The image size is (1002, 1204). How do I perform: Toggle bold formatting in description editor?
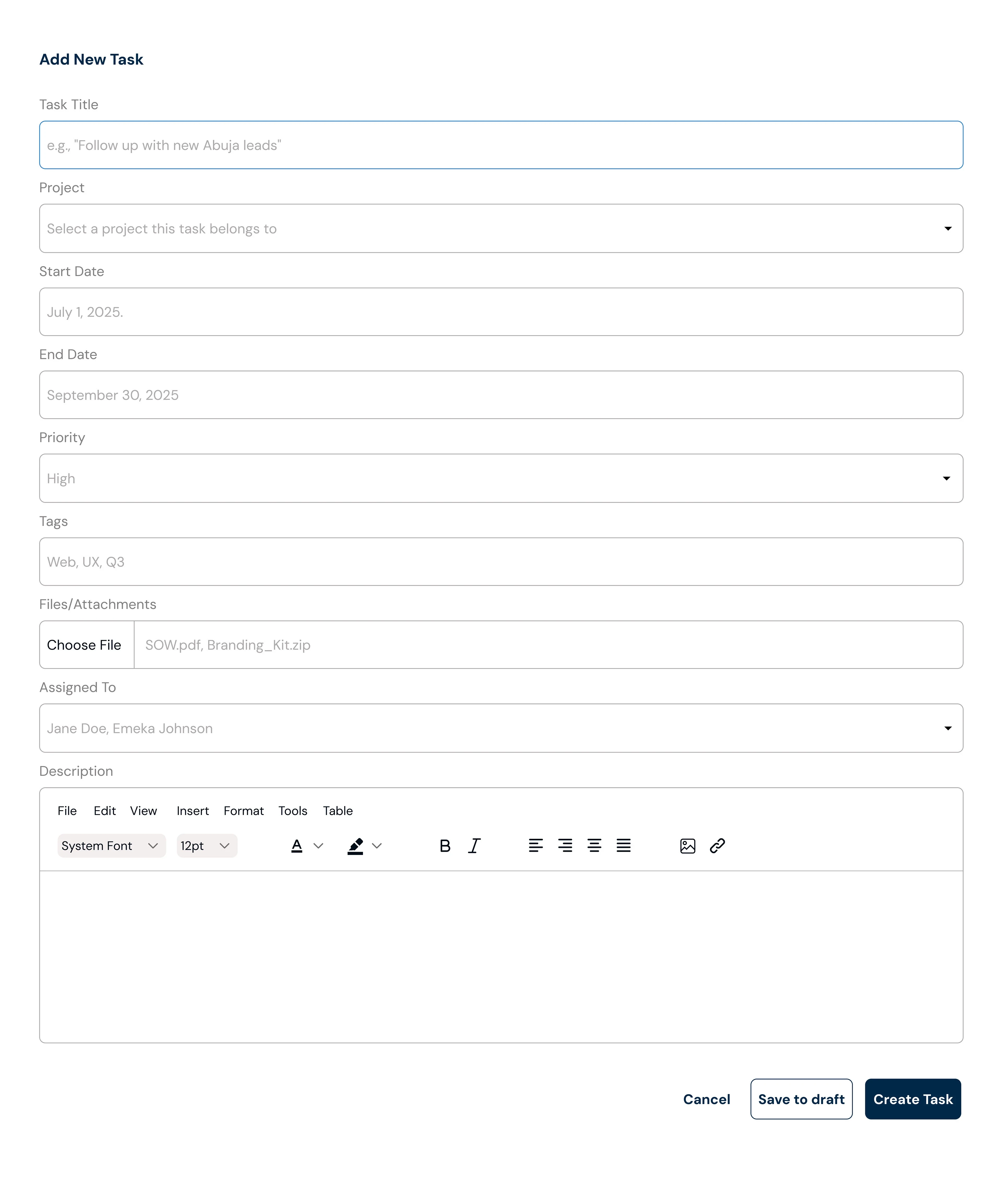point(444,846)
